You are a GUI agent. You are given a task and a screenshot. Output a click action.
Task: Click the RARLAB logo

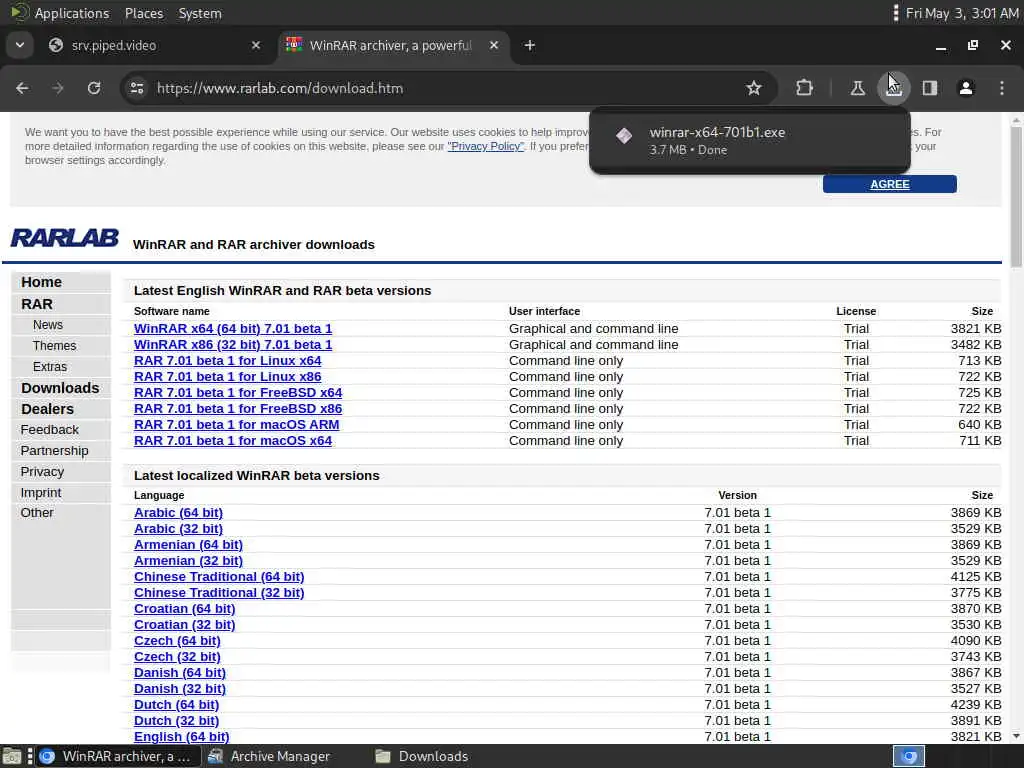point(65,238)
